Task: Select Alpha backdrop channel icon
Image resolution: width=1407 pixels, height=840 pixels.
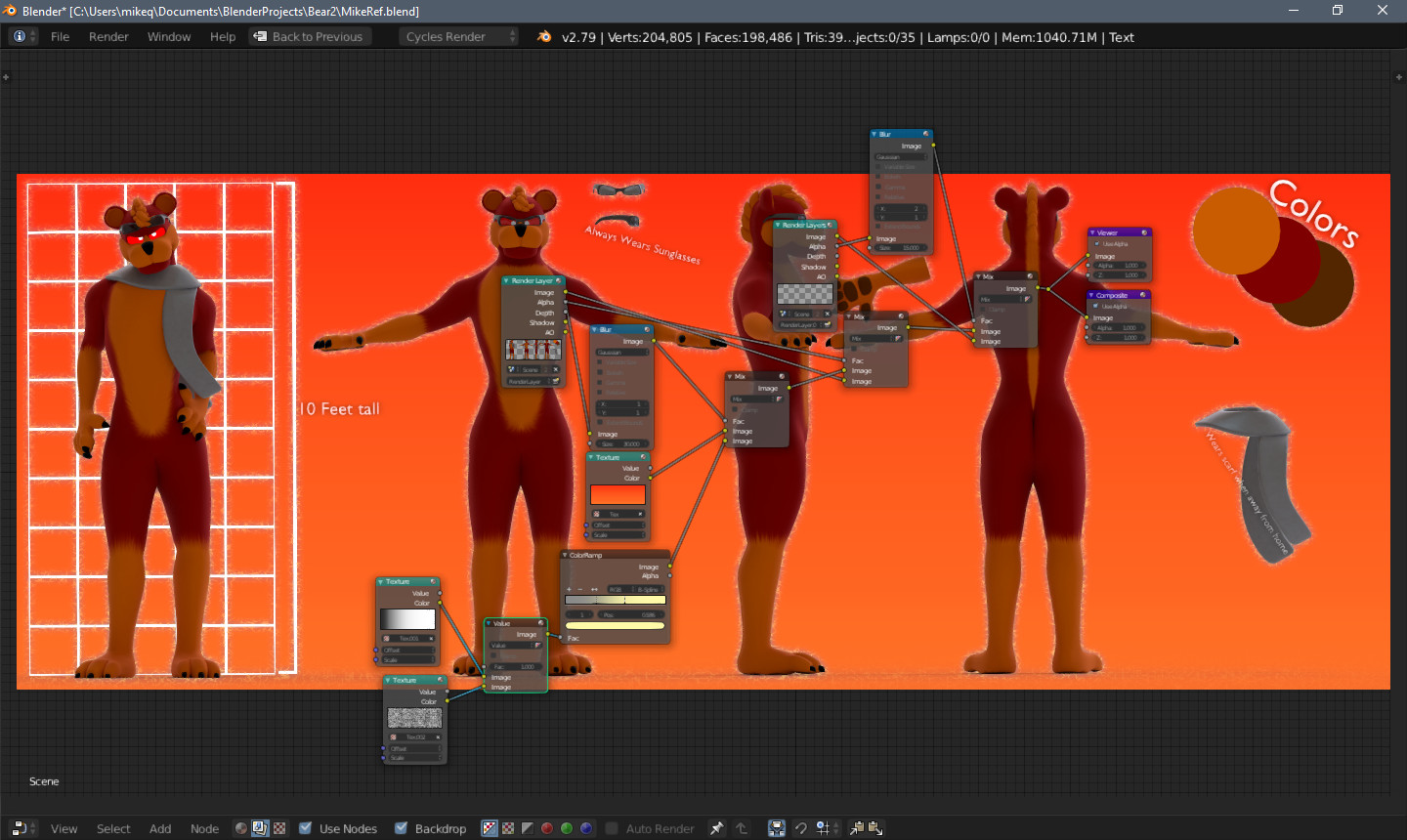Action: click(528, 828)
